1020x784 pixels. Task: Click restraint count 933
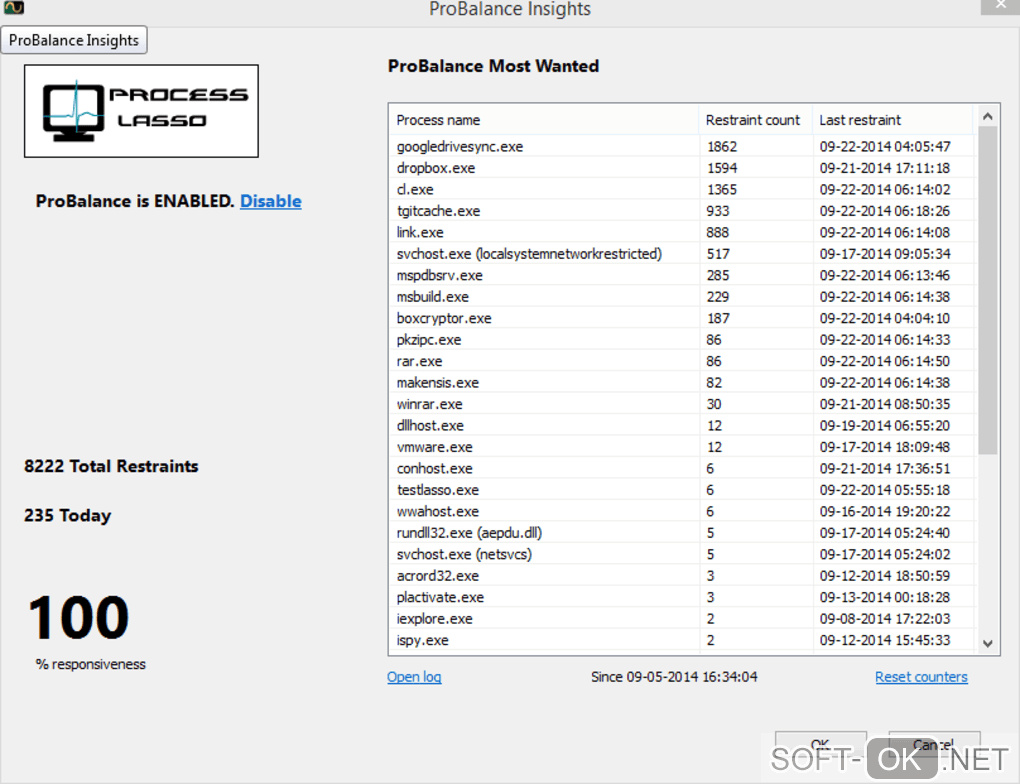coord(718,211)
